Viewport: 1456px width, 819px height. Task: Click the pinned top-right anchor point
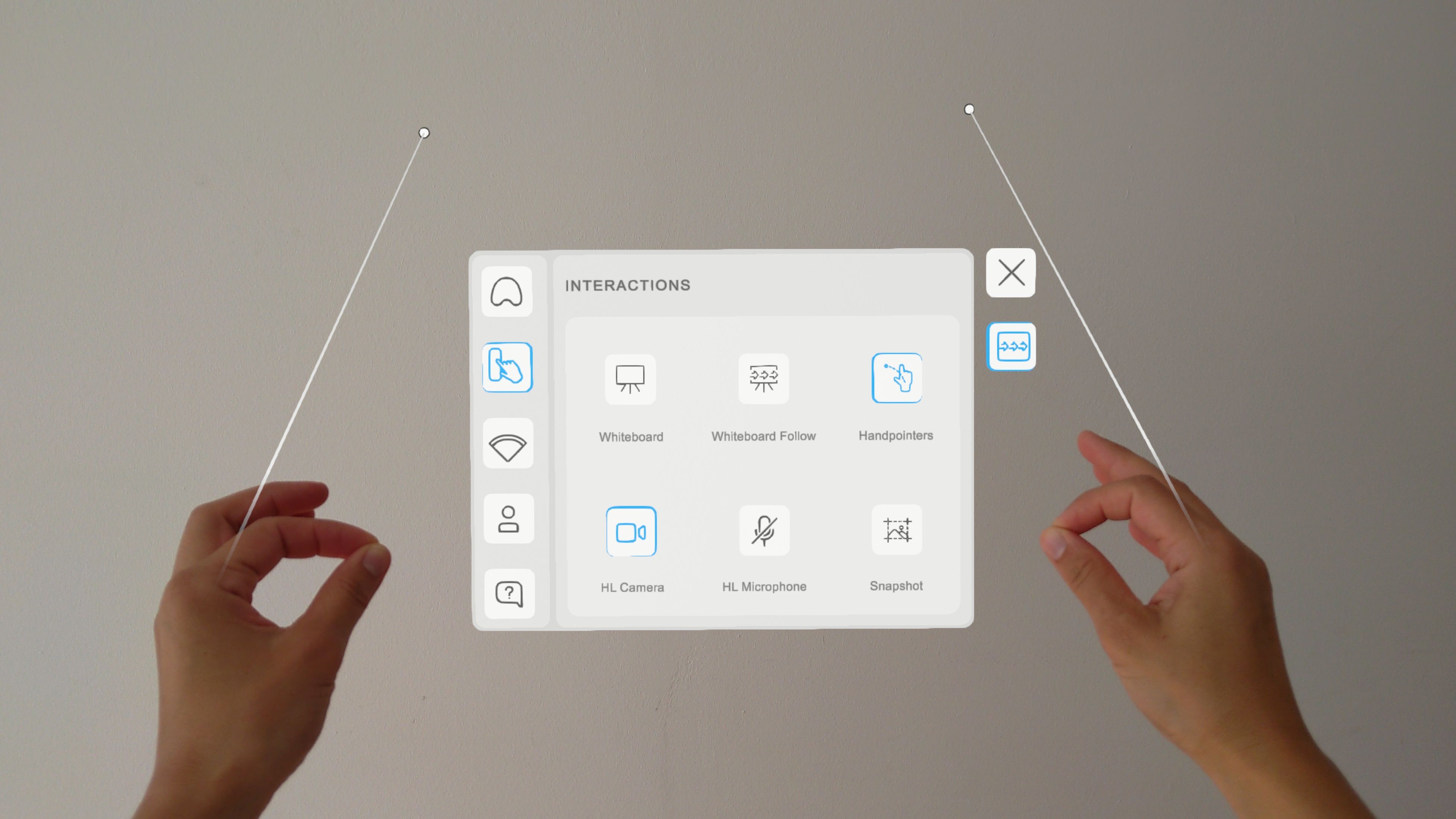click(x=968, y=109)
